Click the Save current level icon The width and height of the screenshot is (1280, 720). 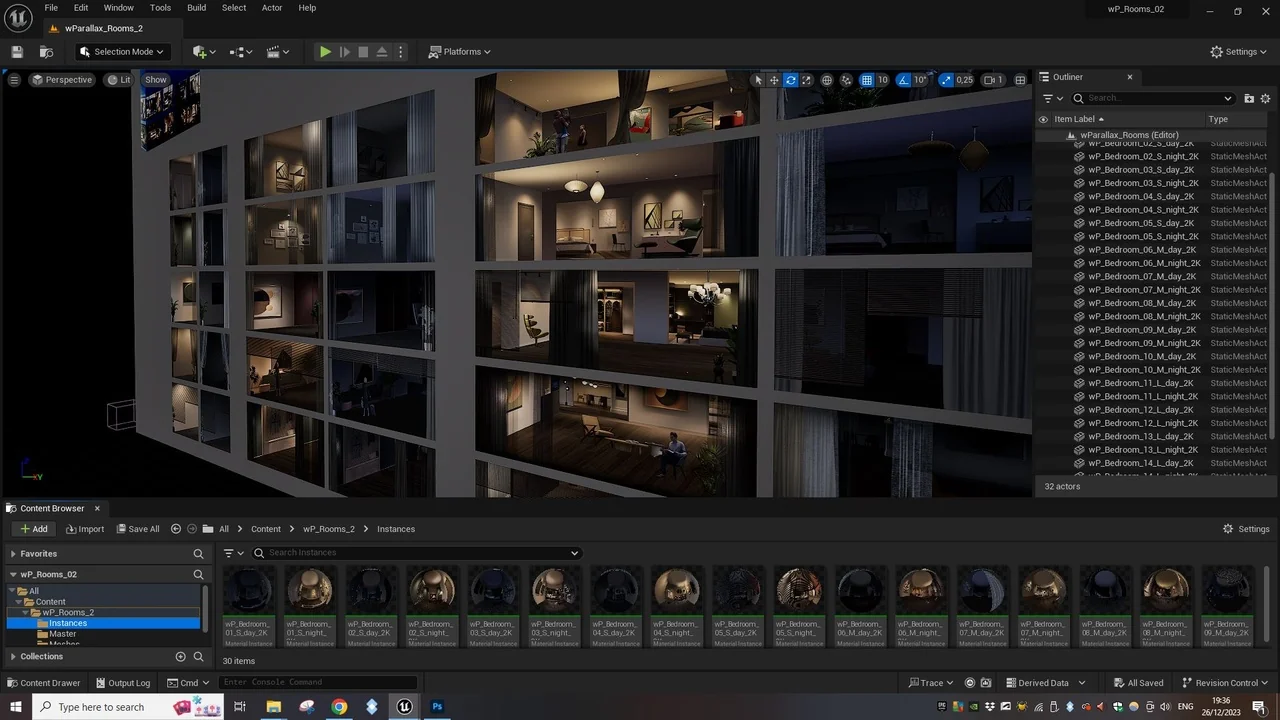pos(17,52)
